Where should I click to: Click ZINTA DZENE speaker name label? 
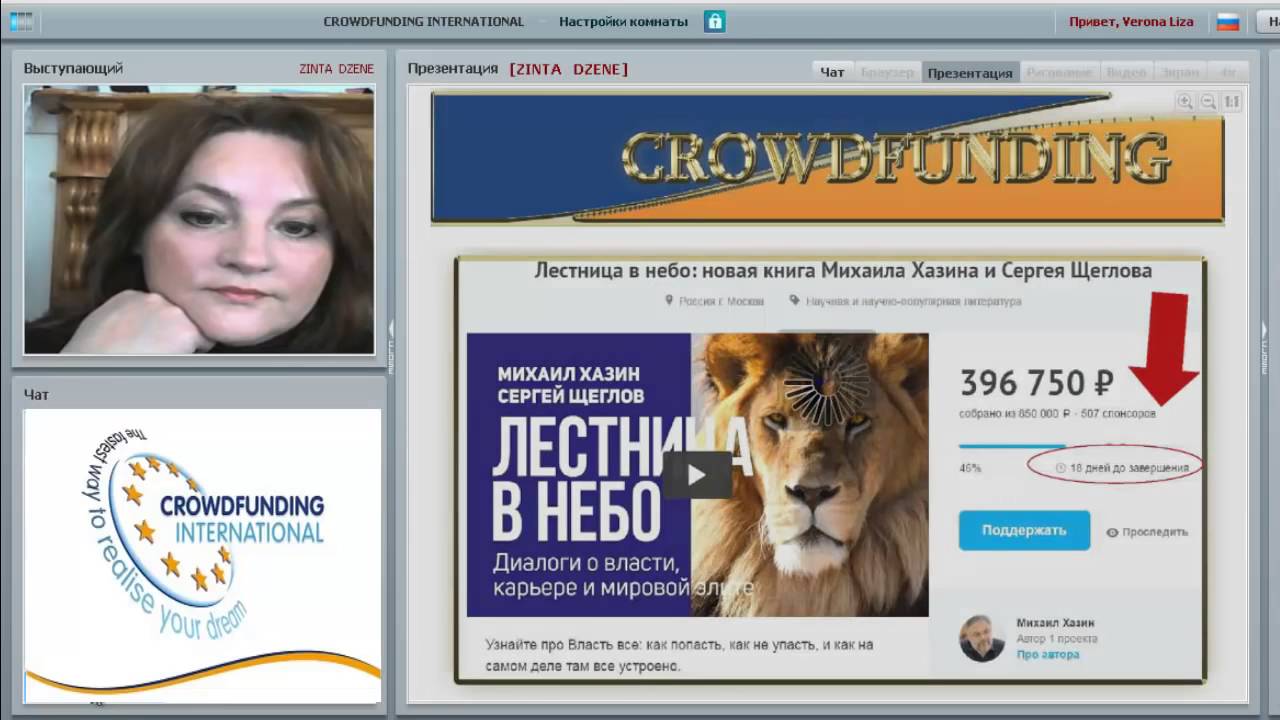click(x=336, y=69)
